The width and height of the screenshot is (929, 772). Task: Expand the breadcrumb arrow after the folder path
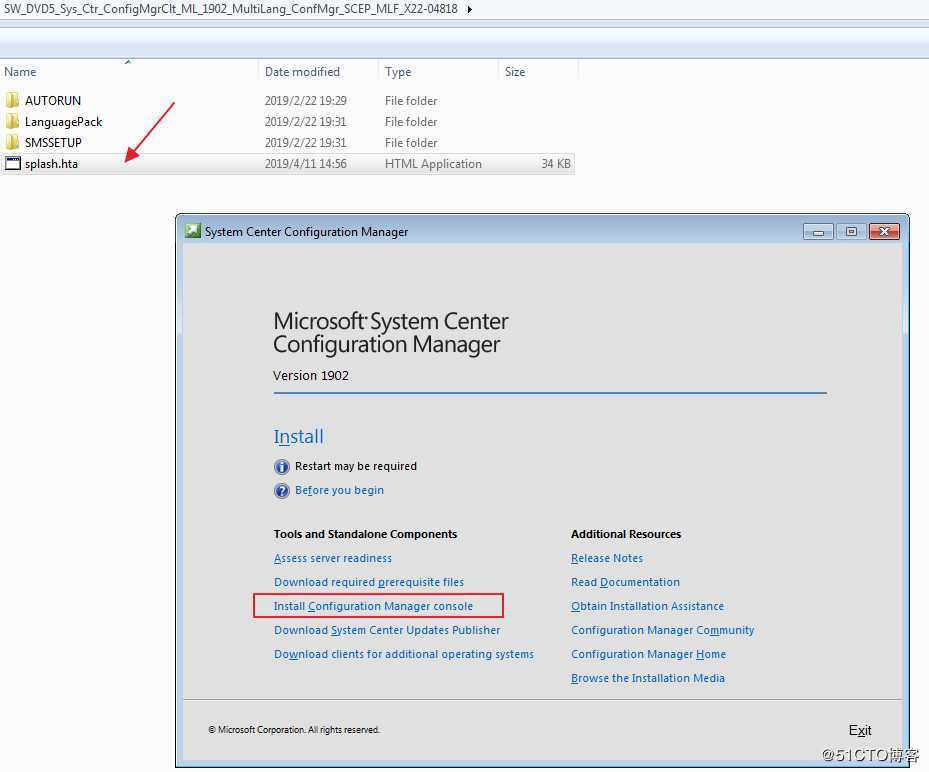pyautogui.click(x=469, y=9)
